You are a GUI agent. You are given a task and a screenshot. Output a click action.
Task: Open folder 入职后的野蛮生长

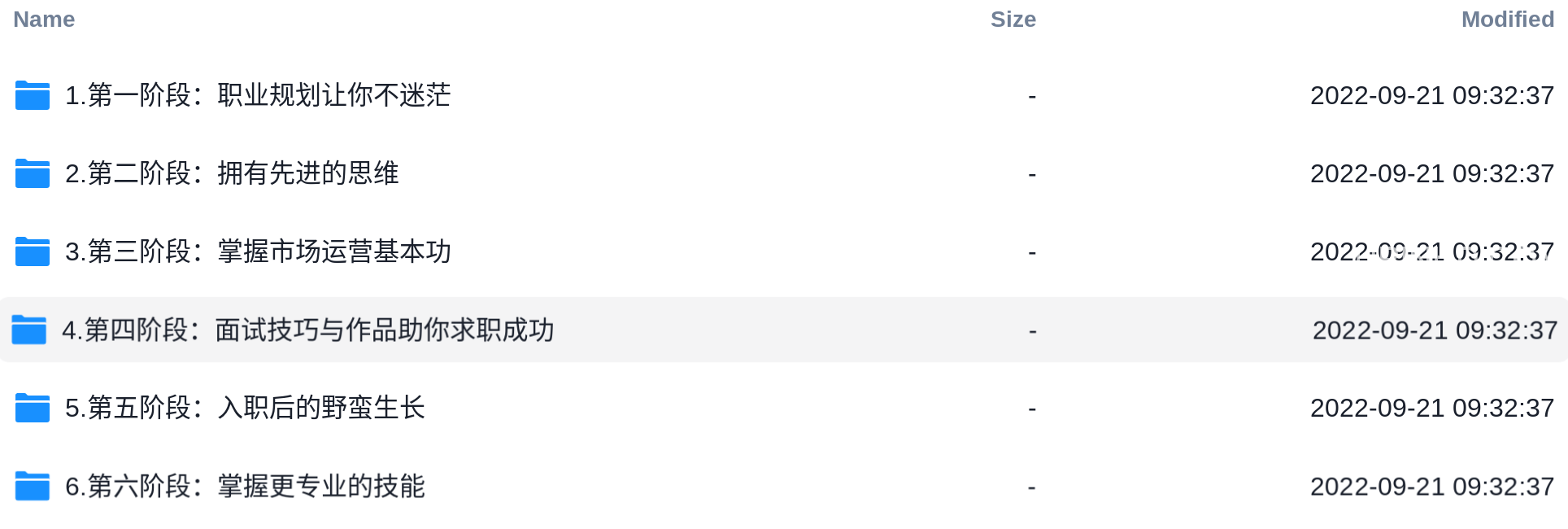tap(245, 408)
